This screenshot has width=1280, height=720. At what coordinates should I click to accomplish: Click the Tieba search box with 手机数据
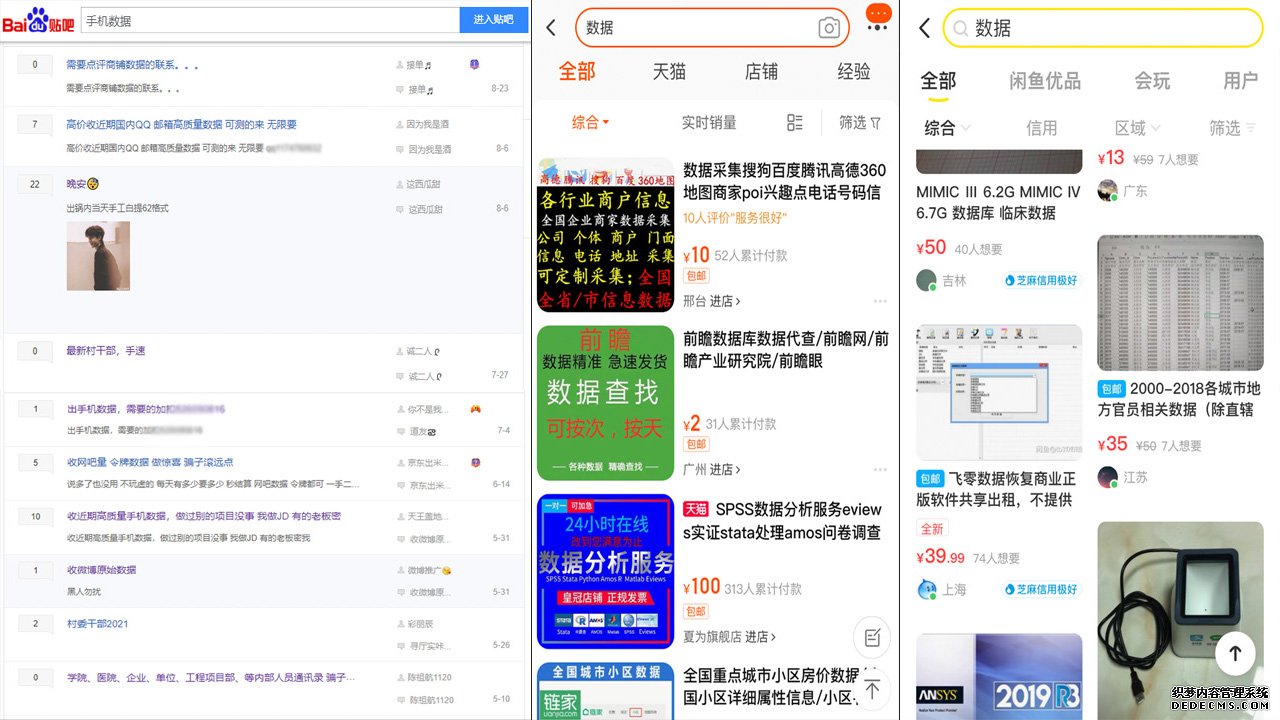click(x=270, y=20)
